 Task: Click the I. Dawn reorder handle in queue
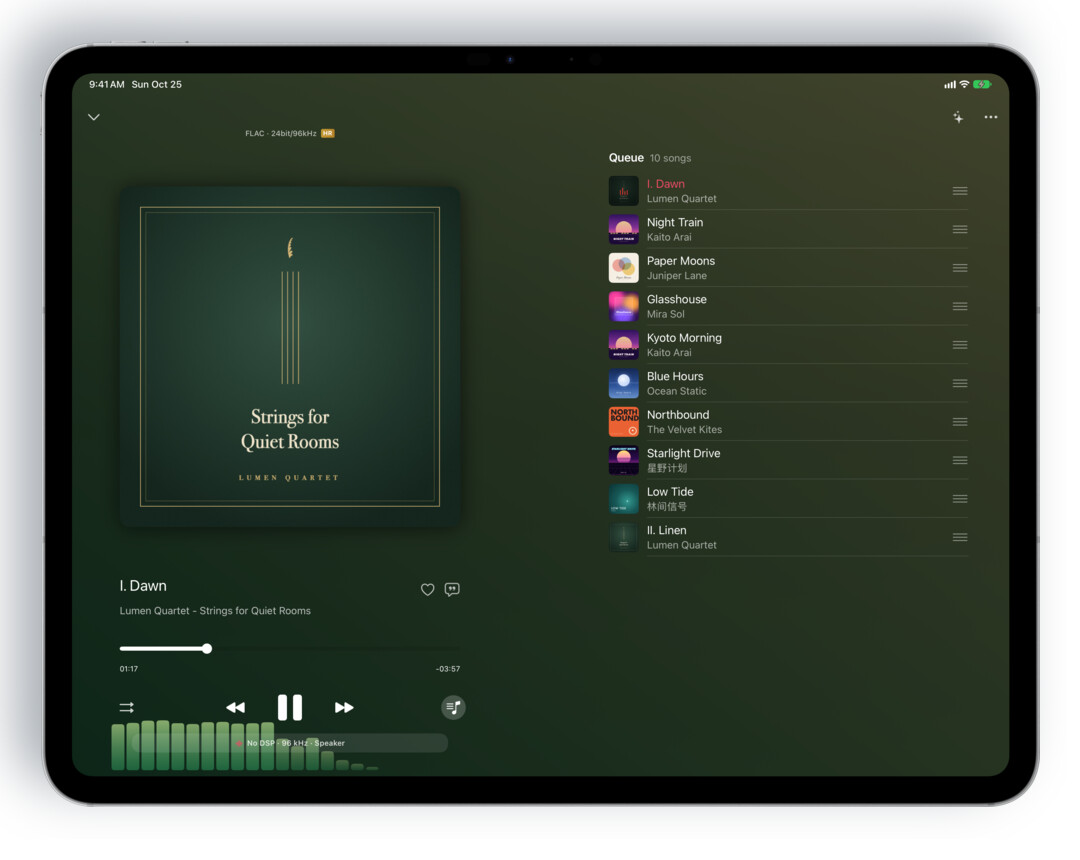(x=960, y=191)
